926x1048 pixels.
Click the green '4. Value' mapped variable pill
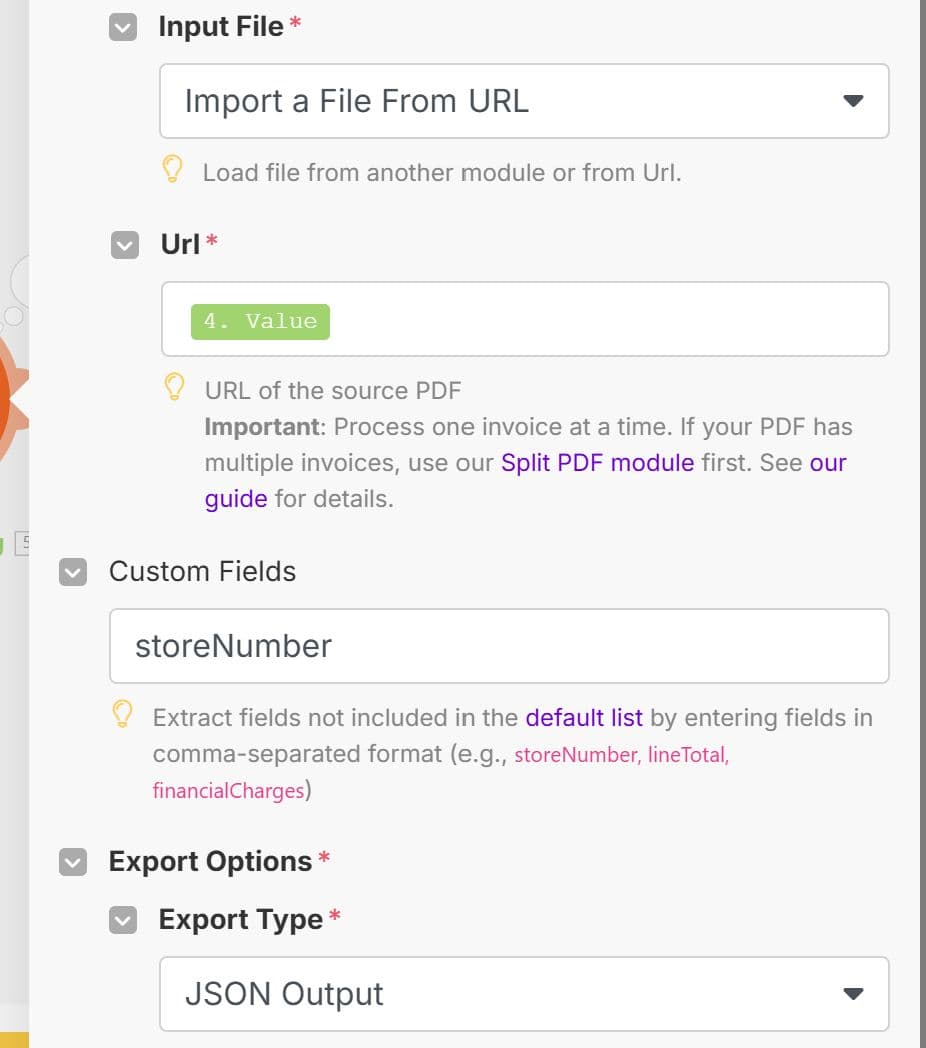[x=260, y=321]
